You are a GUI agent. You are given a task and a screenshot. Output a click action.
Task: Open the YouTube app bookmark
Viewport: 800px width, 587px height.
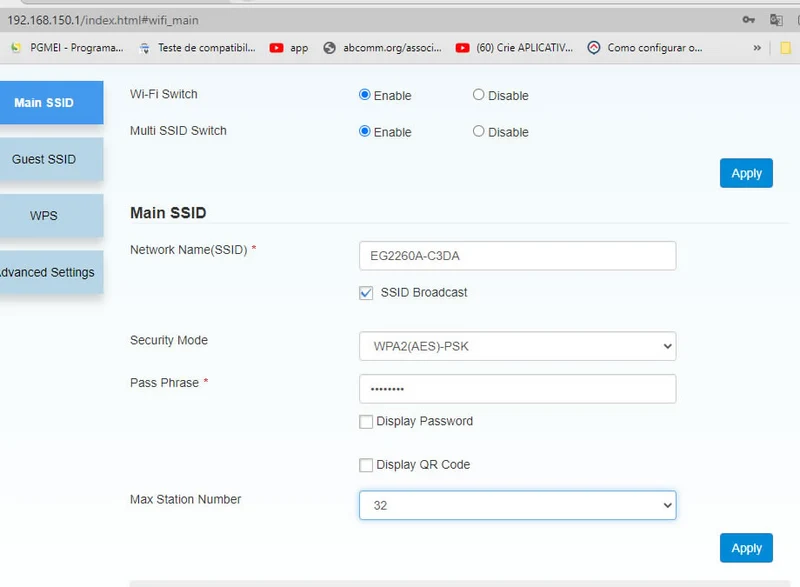tap(289, 47)
